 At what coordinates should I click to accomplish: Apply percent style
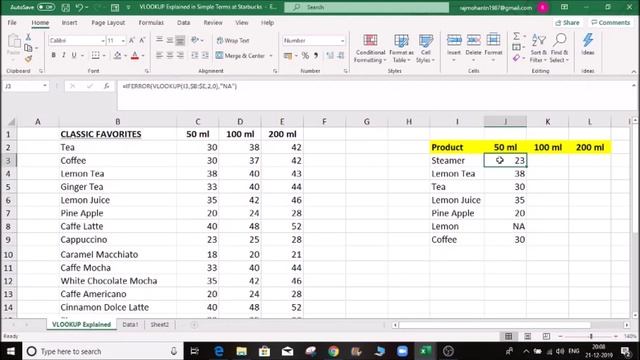[305, 56]
